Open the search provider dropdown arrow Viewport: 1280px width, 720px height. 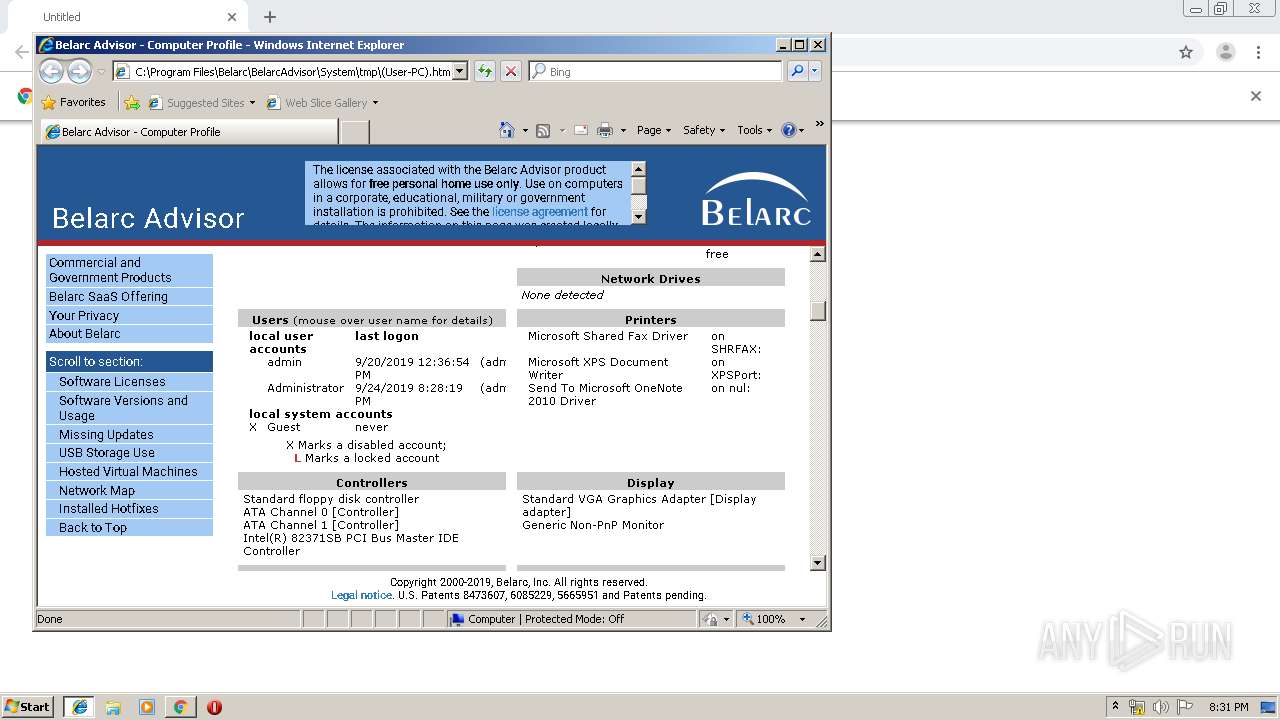click(815, 71)
